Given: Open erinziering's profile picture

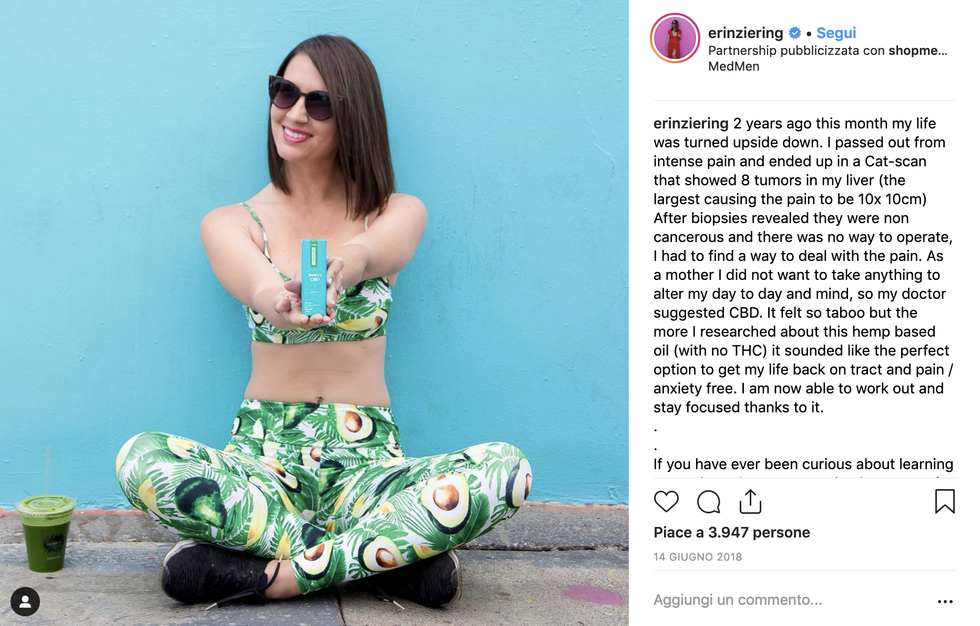Looking at the screenshot, I should (675, 38).
